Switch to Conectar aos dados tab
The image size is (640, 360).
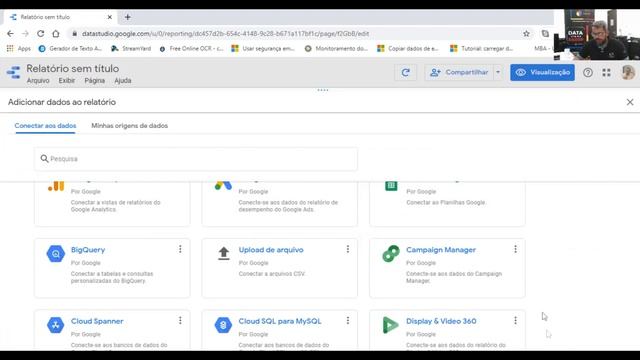click(x=45, y=126)
